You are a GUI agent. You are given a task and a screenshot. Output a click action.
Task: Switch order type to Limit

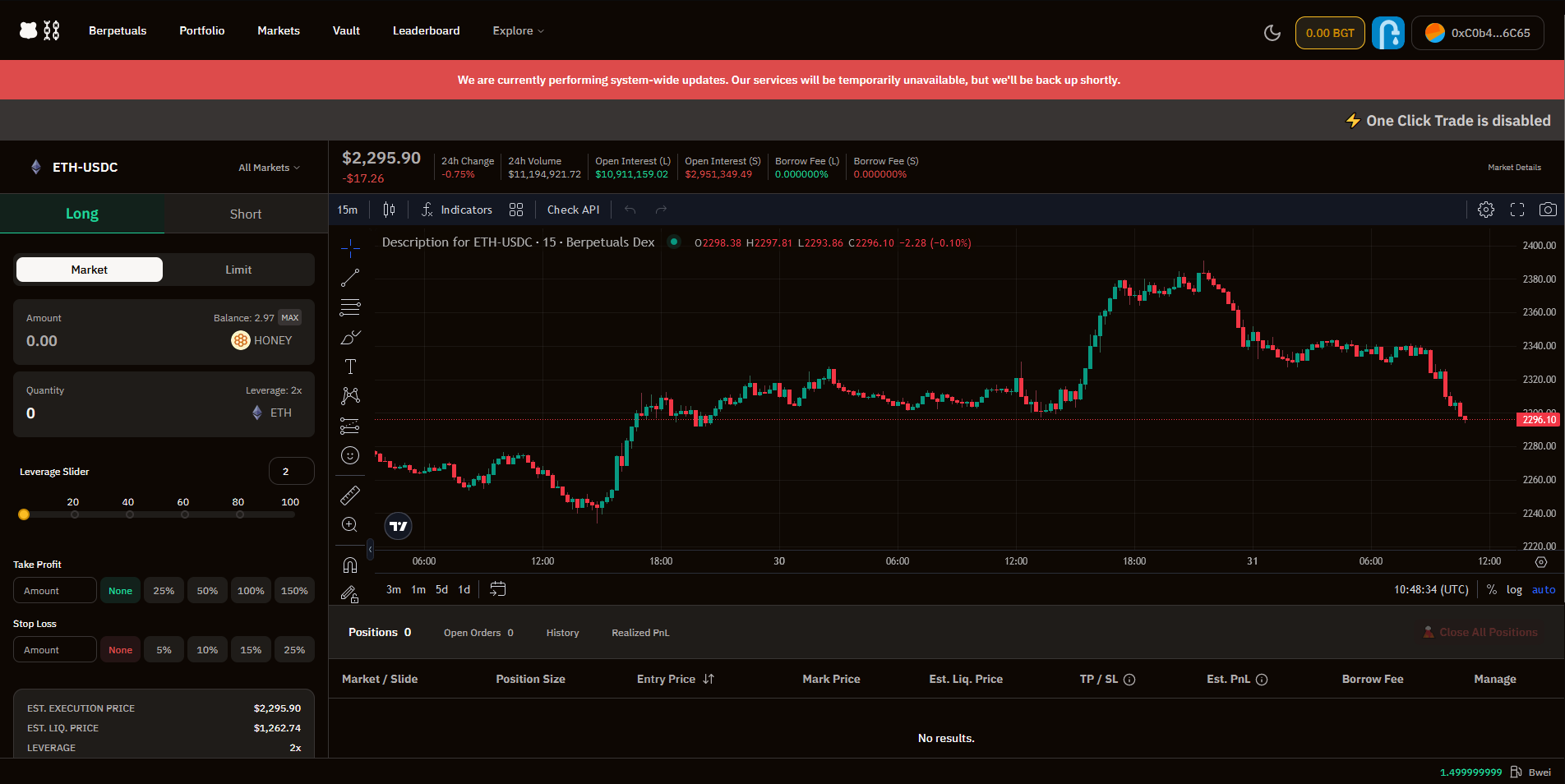(238, 270)
